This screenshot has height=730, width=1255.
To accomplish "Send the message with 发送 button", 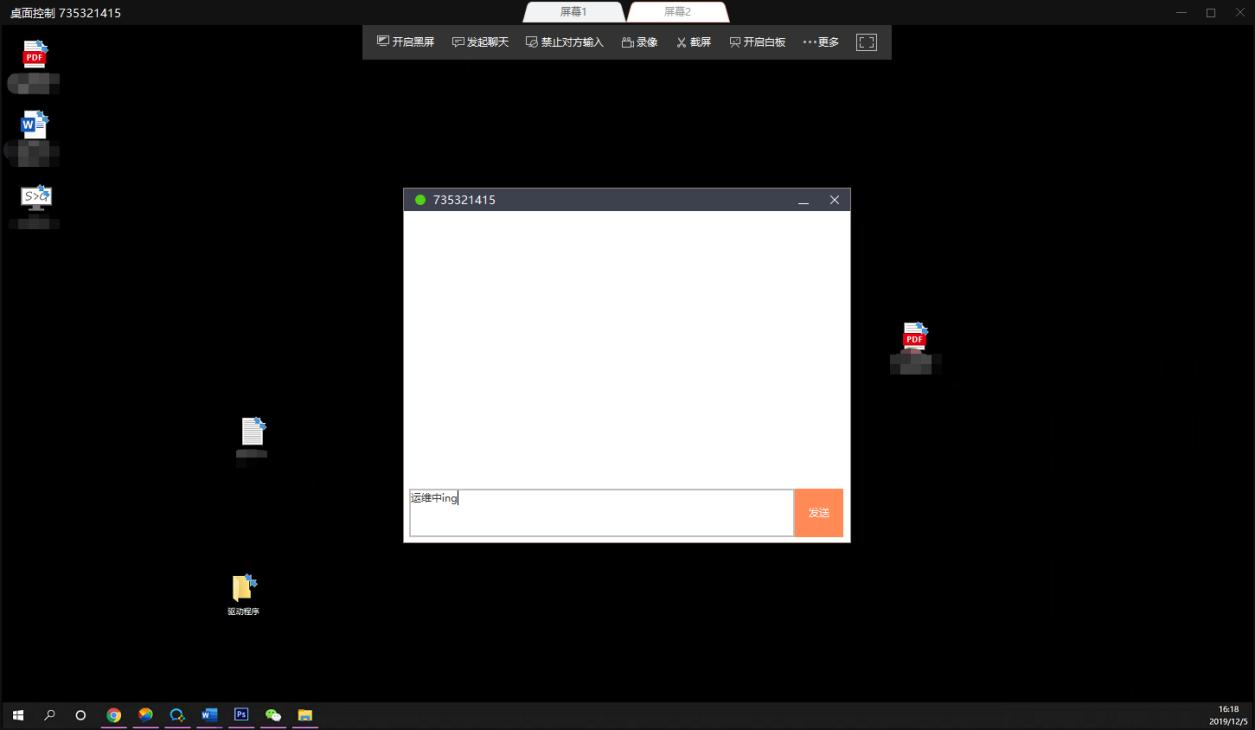I will [x=818, y=513].
